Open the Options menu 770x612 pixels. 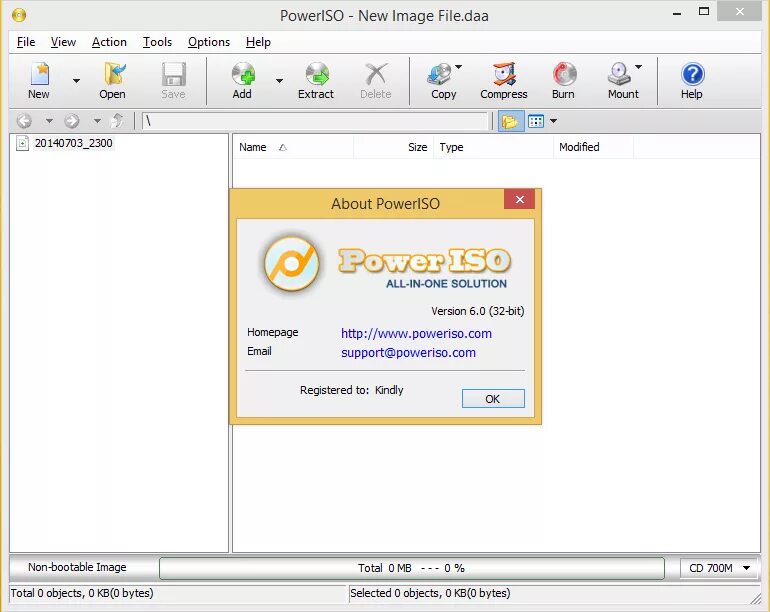click(209, 42)
